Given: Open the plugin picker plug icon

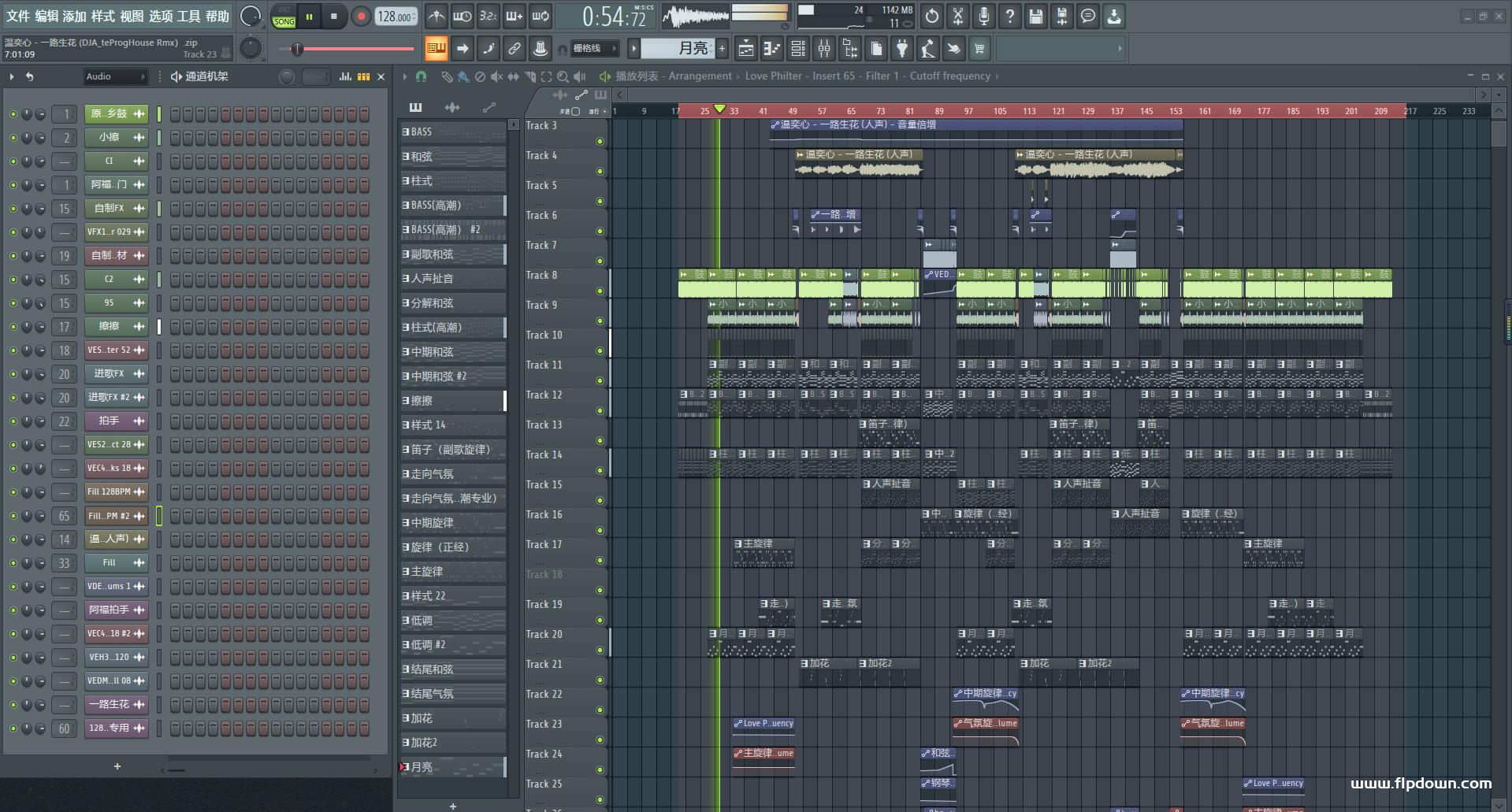Looking at the screenshot, I should tap(902, 49).
